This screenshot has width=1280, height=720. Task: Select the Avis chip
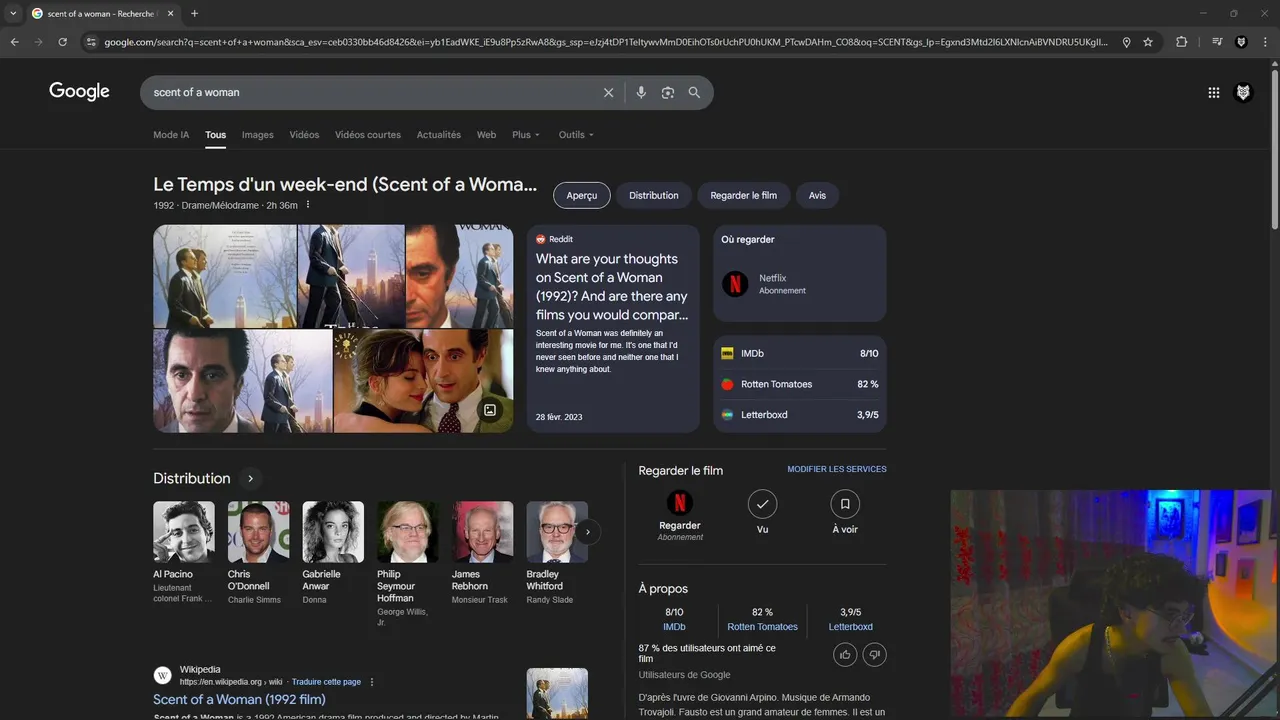pos(818,195)
